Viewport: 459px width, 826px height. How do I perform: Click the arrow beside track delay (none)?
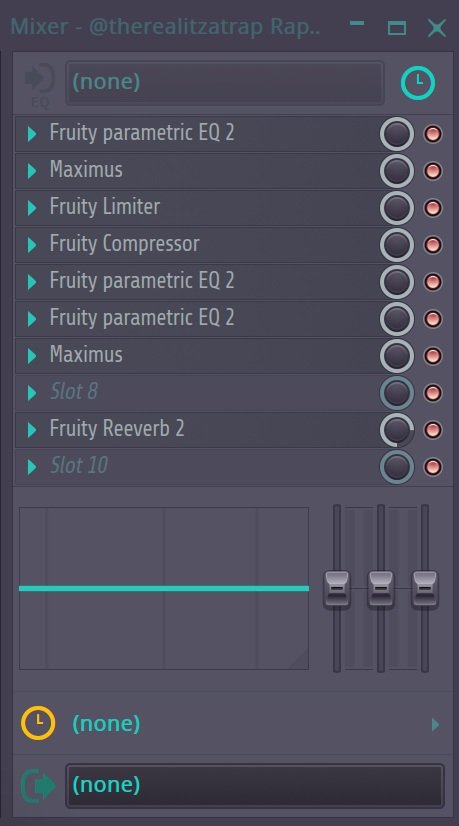[435, 724]
